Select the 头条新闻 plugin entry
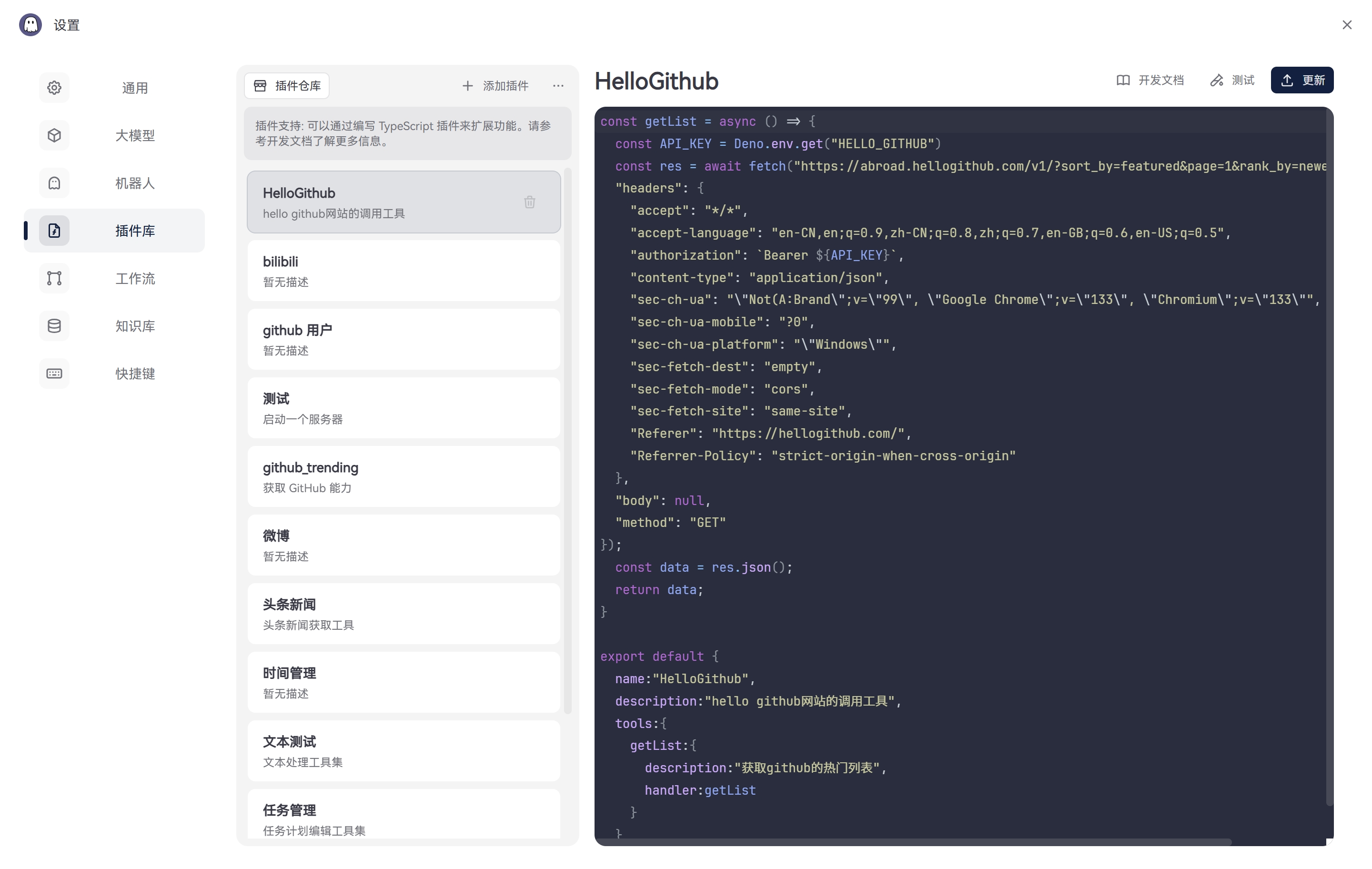Viewport: 1372px width, 869px height. coord(404,614)
